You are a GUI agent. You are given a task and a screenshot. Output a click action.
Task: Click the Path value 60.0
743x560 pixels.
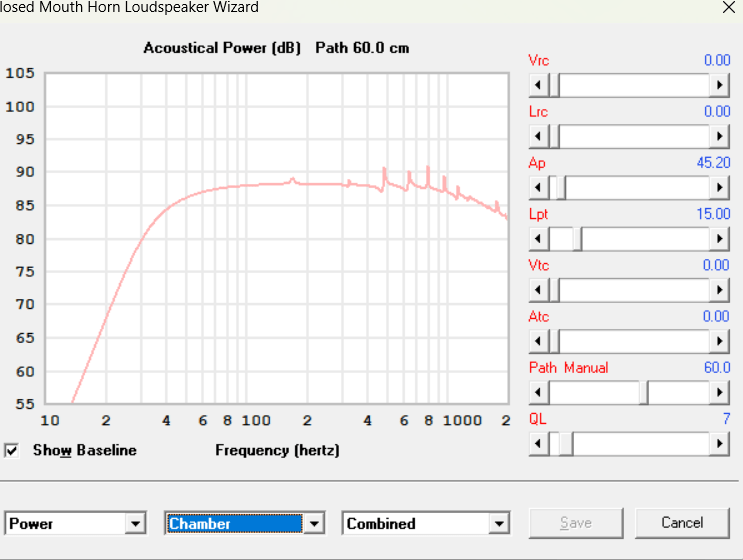coord(717,367)
